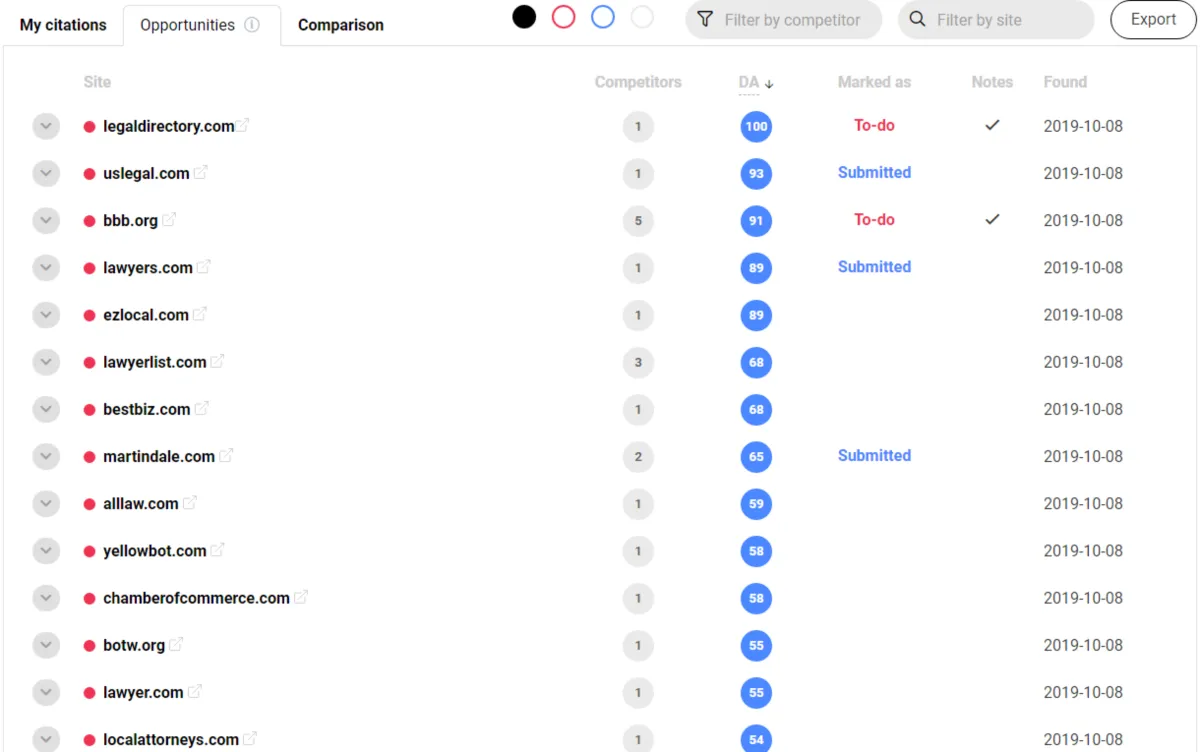1200x752 pixels.
Task: Expand the ezlocal.com row
Action: pyautogui.click(x=46, y=314)
